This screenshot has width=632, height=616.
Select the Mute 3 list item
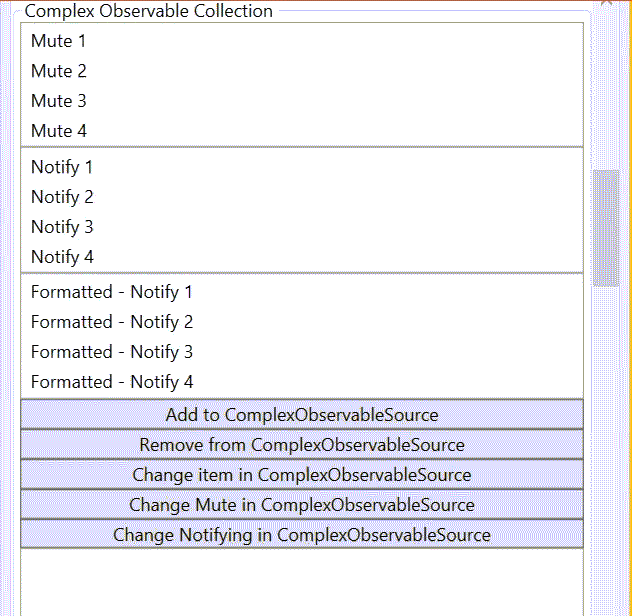pos(302,101)
